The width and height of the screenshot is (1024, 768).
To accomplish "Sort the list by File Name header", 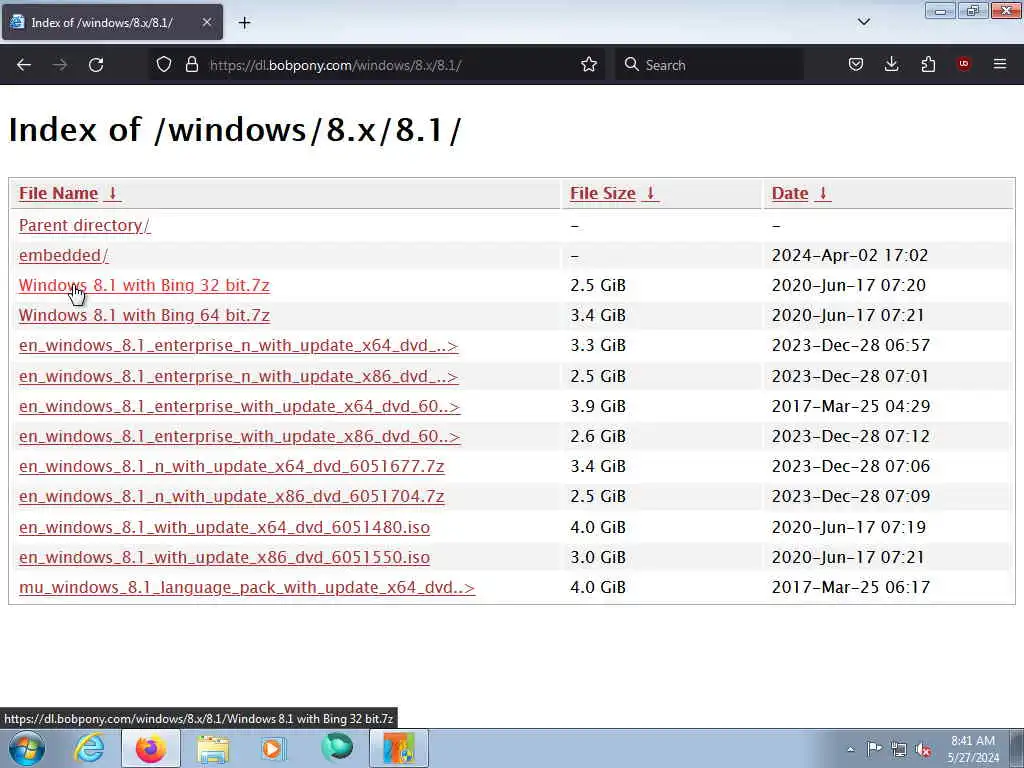I will point(69,193).
